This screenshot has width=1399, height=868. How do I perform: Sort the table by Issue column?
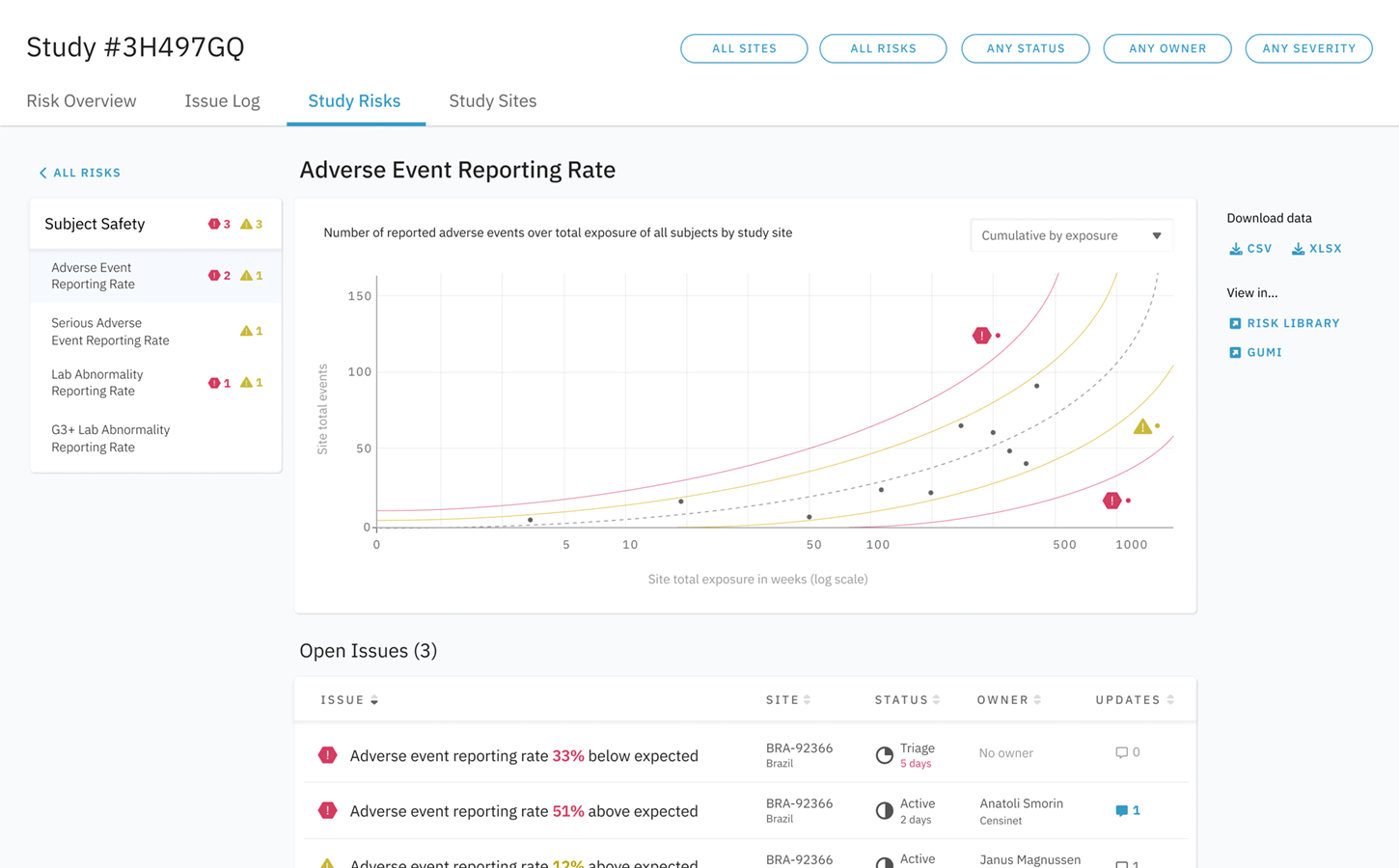click(x=349, y=700)
